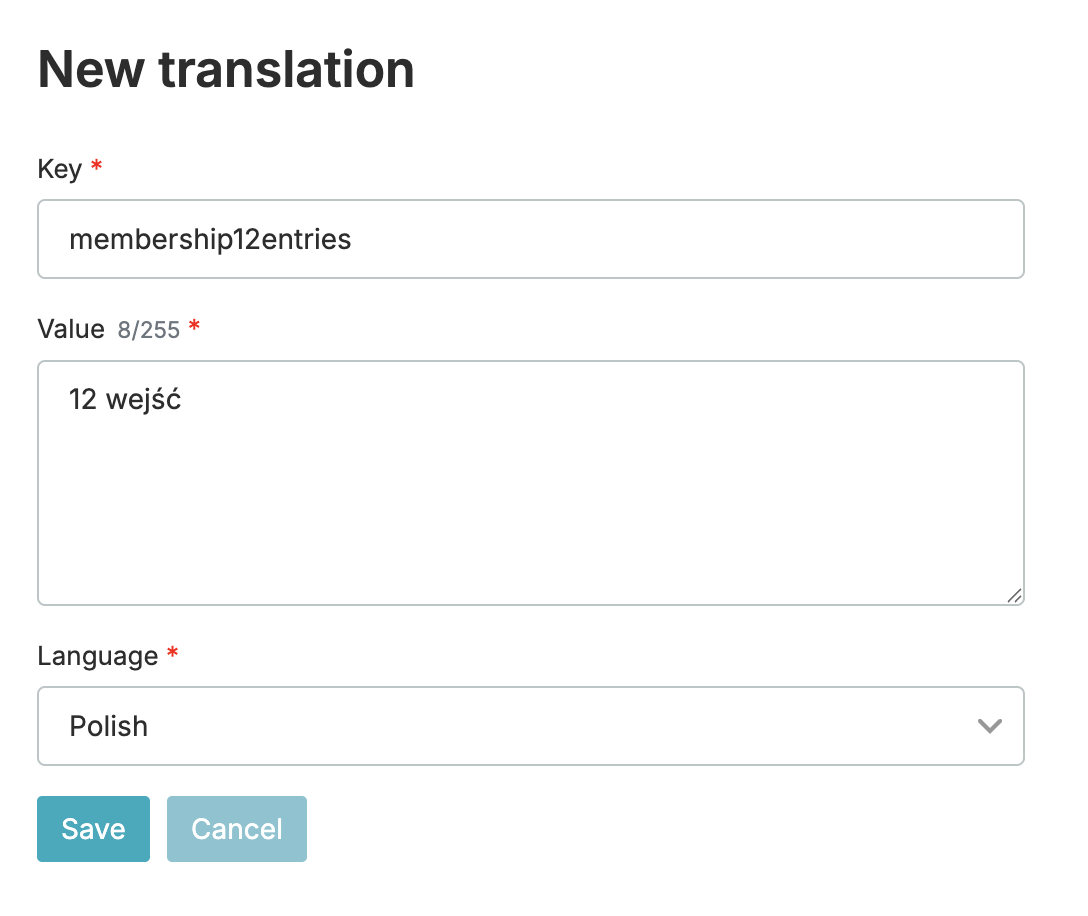1088x916 pixels.
Task: Place cursor in membership12entries text
Action: pyautogui.click(x=210, y=240)
